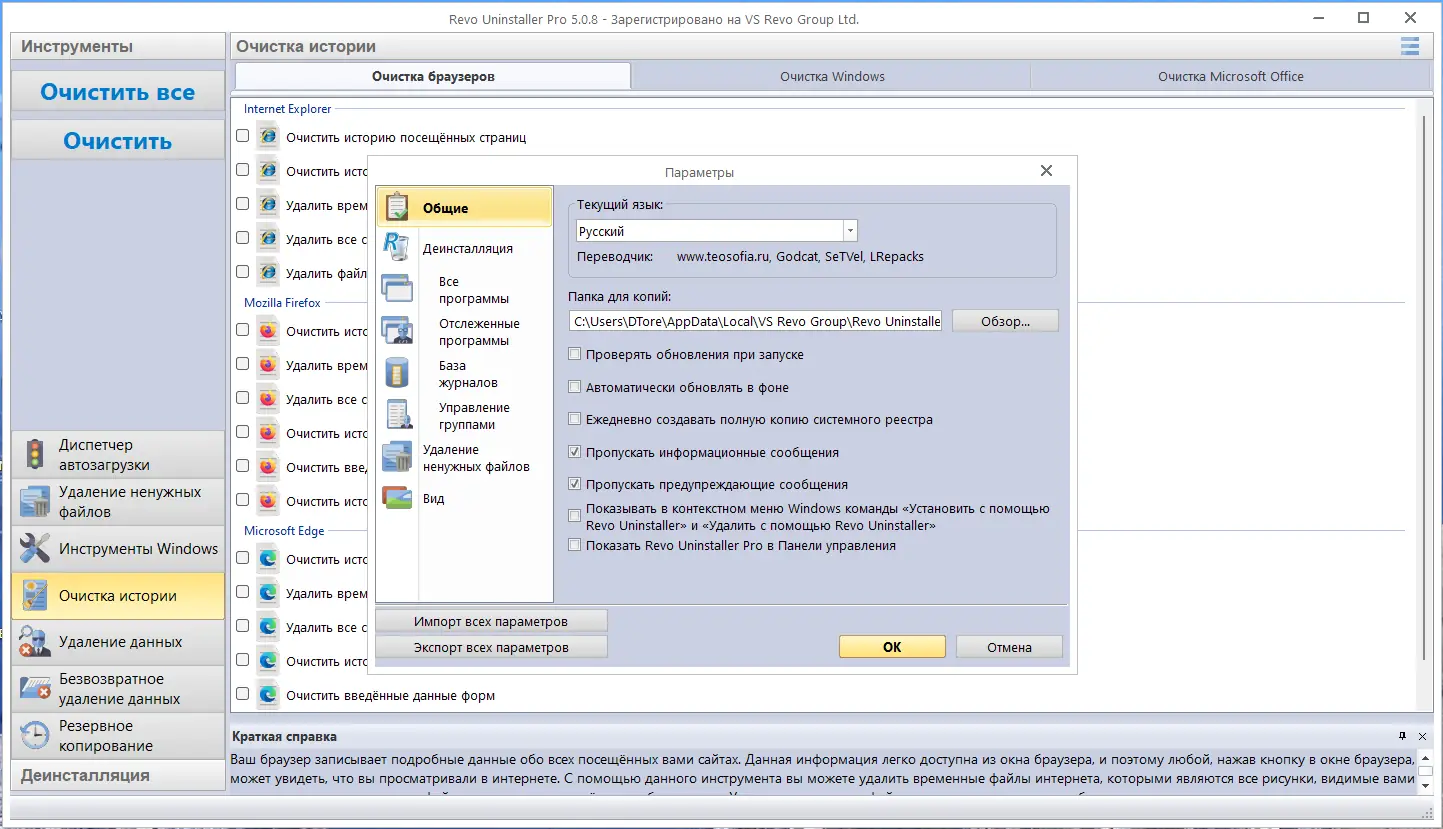
Task: Click translator text www.teosofia.ru, Godcat, SeTVel, LRepacks
Action: point(800,256)
